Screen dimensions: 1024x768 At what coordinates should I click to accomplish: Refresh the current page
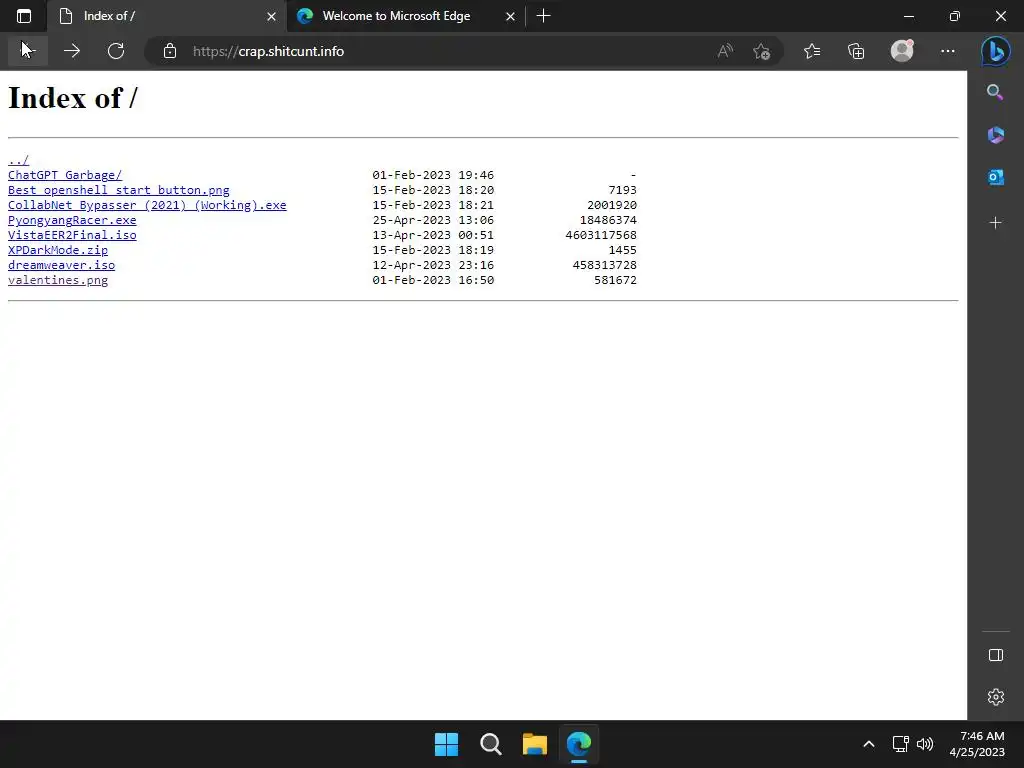116,51
